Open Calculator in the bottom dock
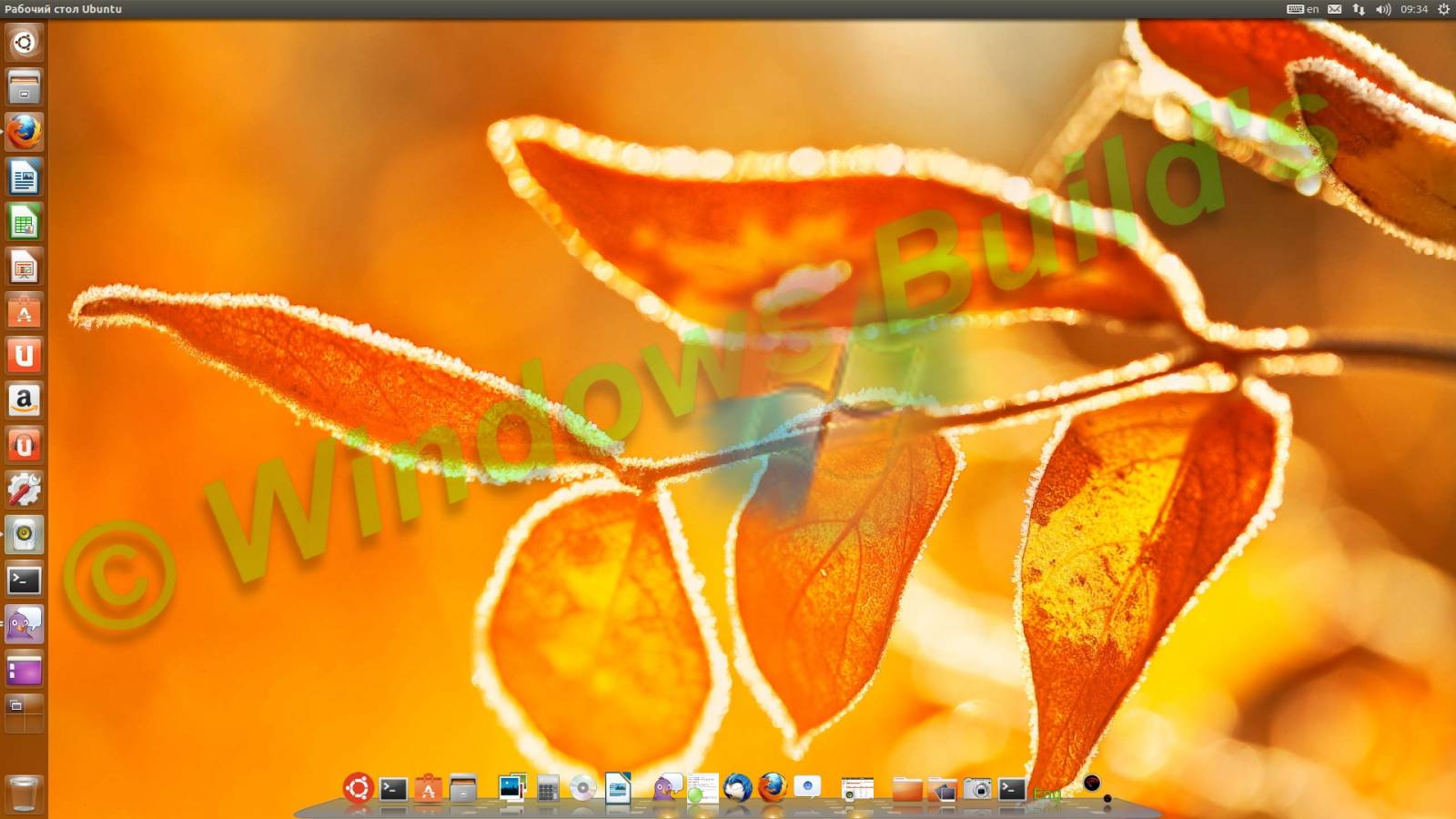1456x819 pixels. click(548, 788)
